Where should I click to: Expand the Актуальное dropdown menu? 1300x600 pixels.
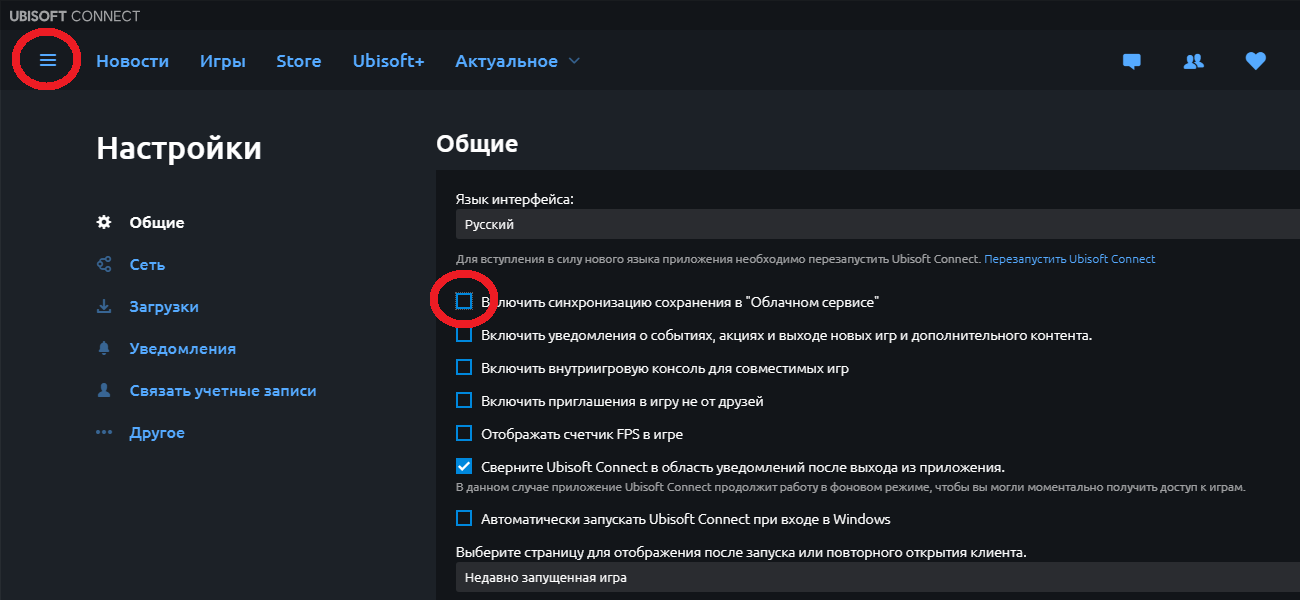(x=517, y=61)
